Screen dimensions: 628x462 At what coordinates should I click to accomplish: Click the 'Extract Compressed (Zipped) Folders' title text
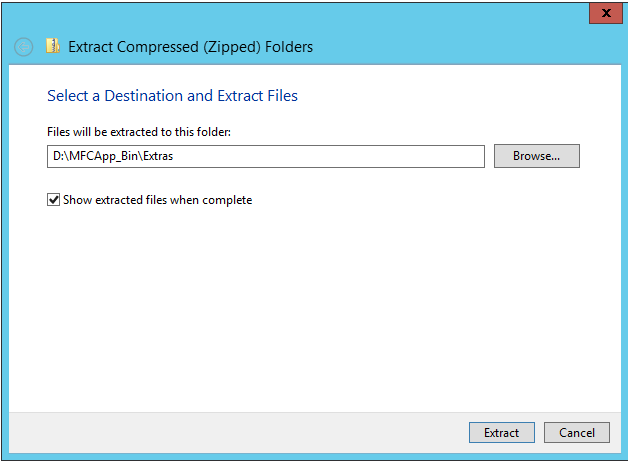(x=190, y=46)
